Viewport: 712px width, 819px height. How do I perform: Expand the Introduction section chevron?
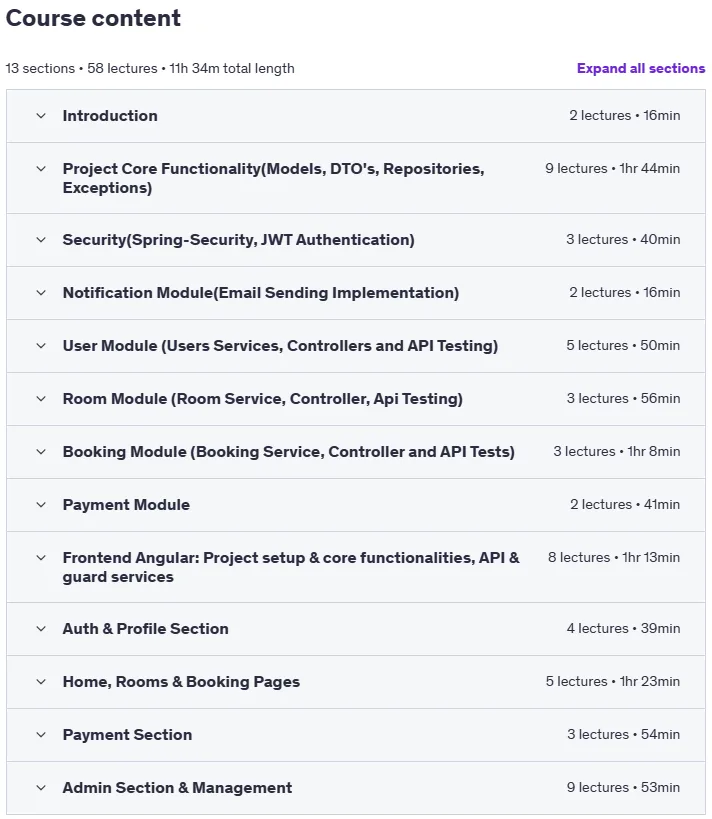(41, 115)
